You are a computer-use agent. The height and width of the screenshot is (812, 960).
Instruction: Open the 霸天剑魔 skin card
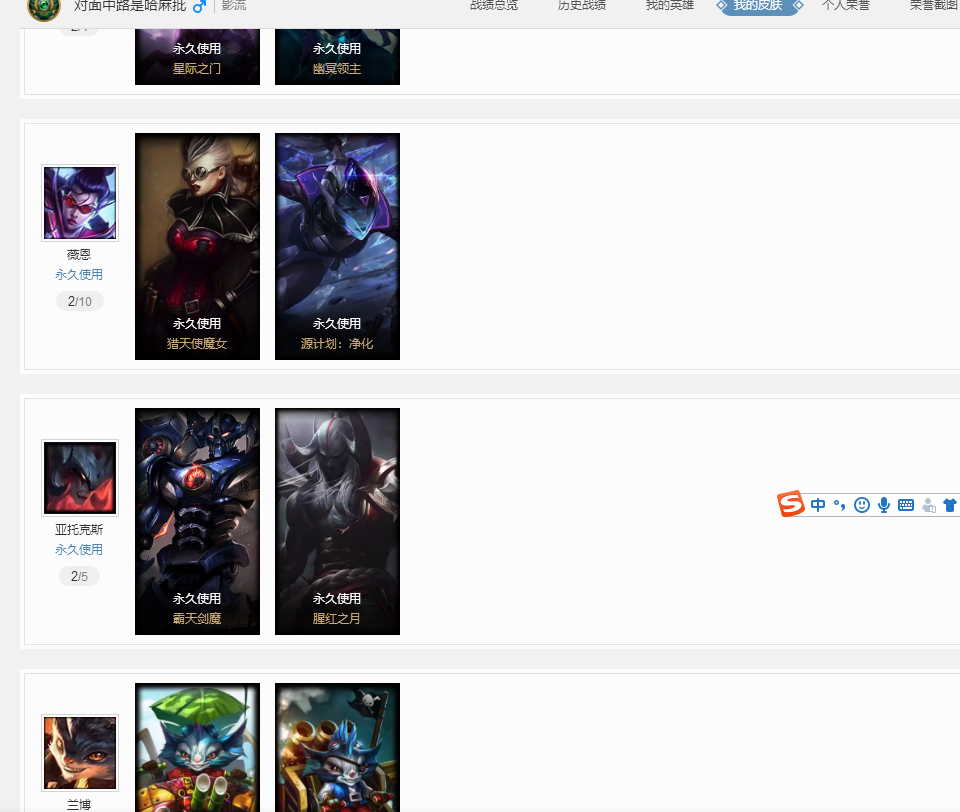click(197, 521)
